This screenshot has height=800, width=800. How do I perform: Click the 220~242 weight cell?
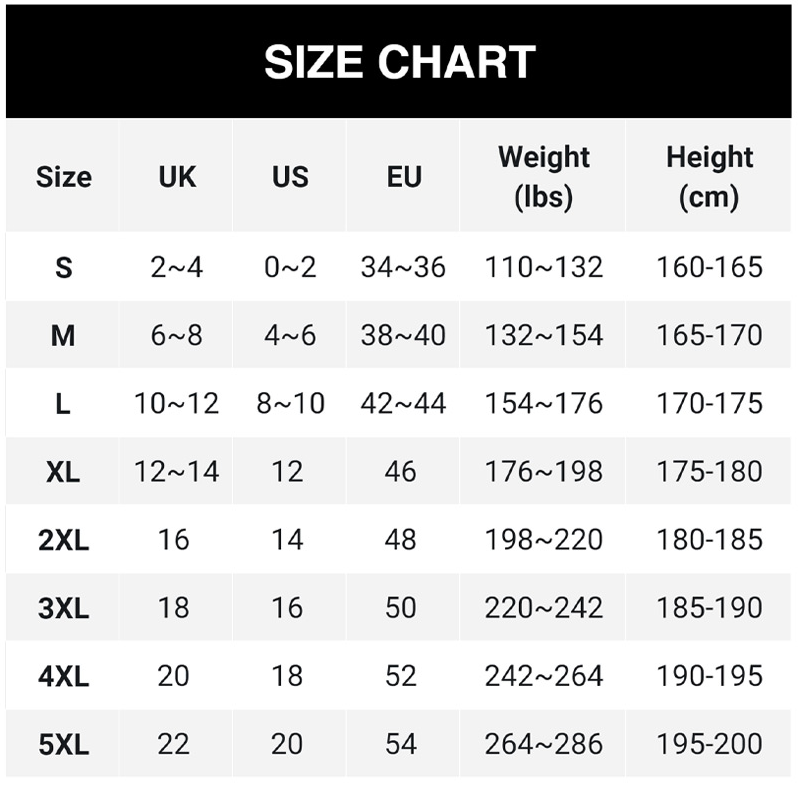tap(544, 608)
